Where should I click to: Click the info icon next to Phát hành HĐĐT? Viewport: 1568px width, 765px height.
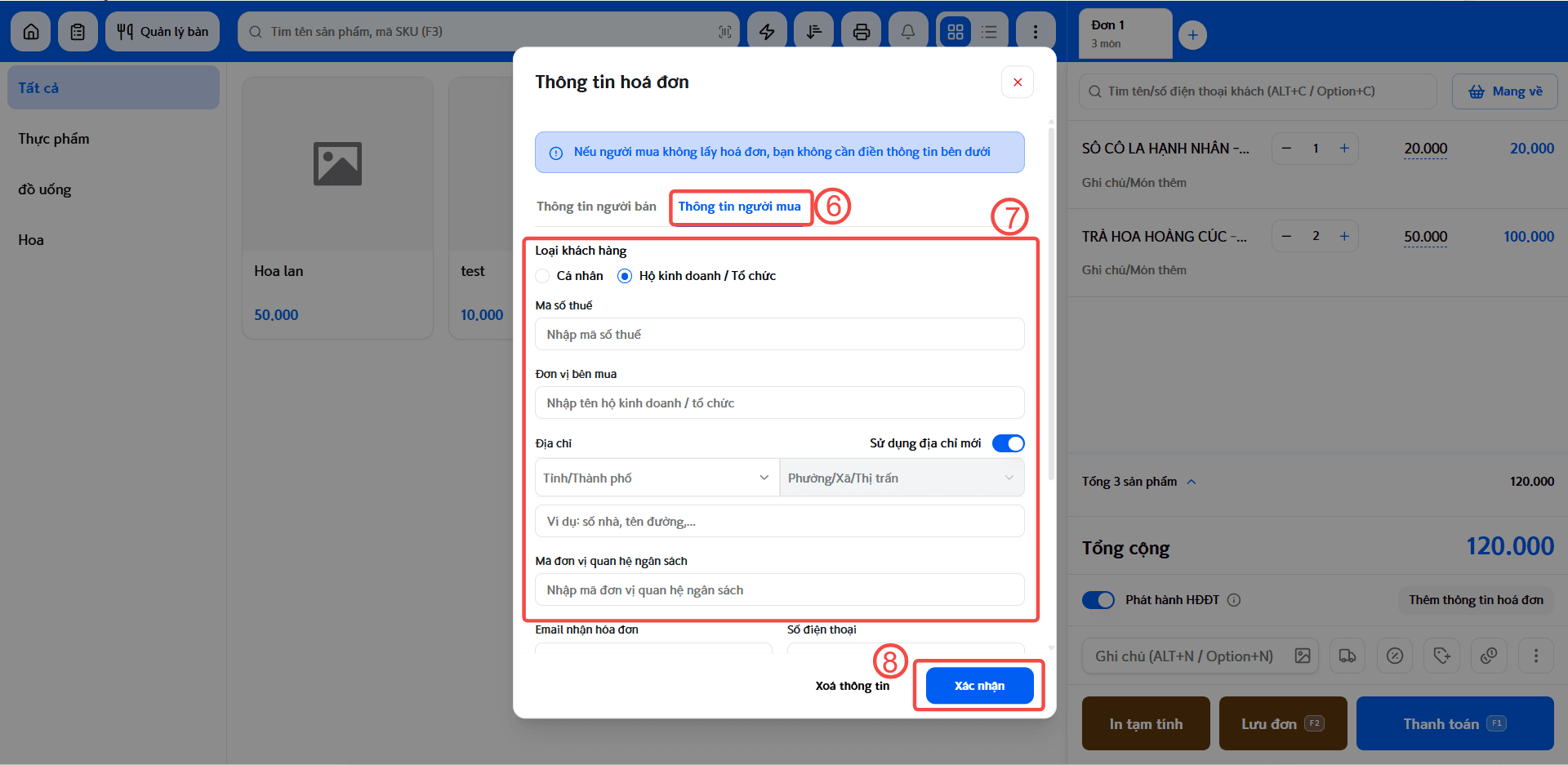click(1234, 600)
